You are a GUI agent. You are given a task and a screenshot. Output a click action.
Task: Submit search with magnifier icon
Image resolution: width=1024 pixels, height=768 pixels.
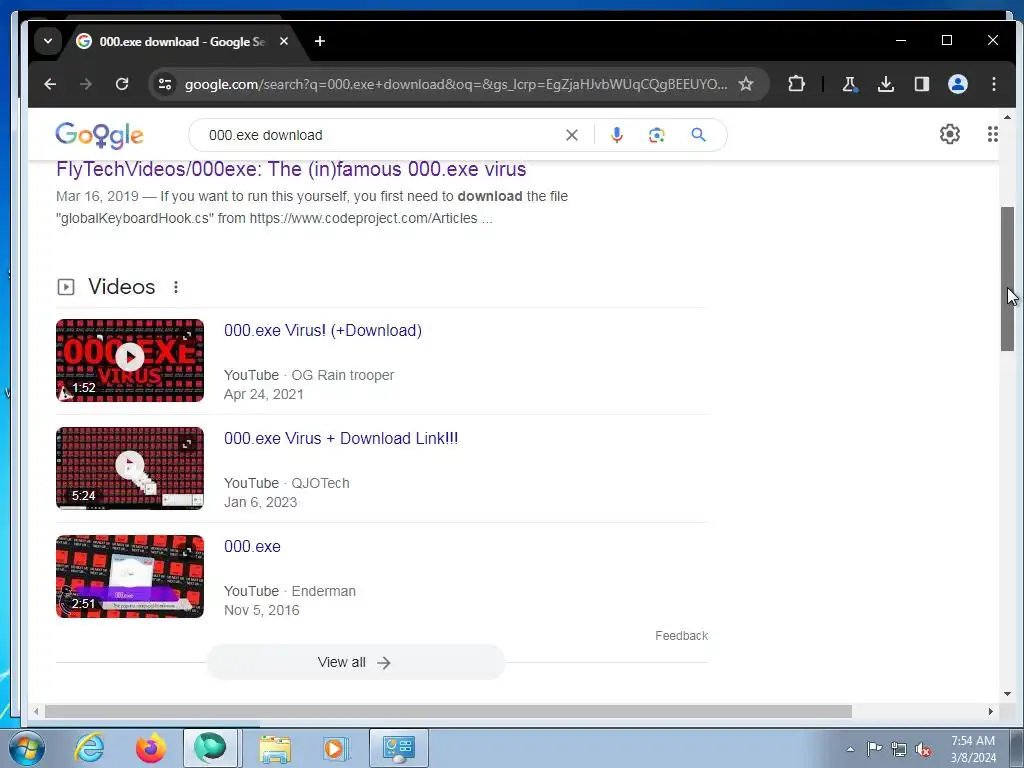(698, 135)
